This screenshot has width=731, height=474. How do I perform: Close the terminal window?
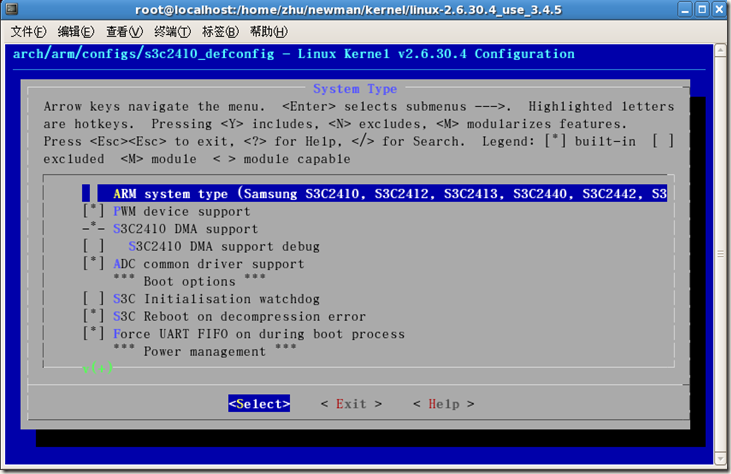[718, 9]
